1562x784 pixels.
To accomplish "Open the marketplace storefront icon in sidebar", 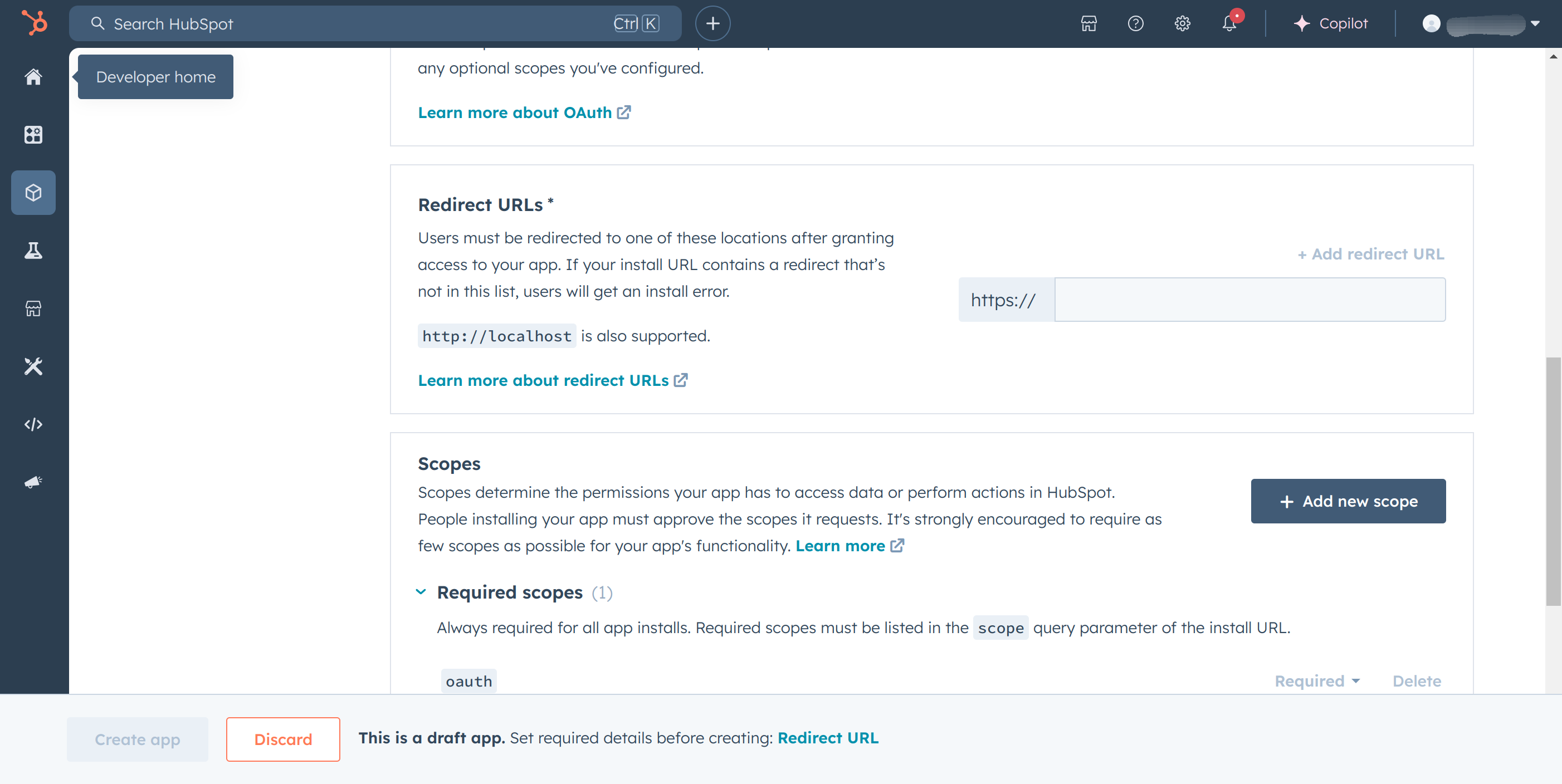I will pyautogui.click(x=33, y=308).
